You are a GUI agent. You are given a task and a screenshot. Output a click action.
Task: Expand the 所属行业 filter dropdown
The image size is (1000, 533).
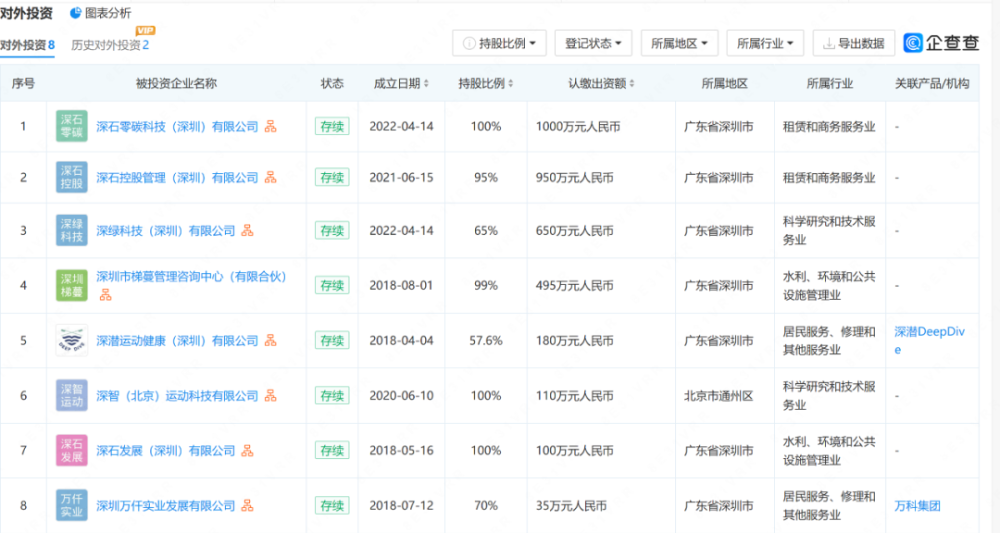pos(765,43)
